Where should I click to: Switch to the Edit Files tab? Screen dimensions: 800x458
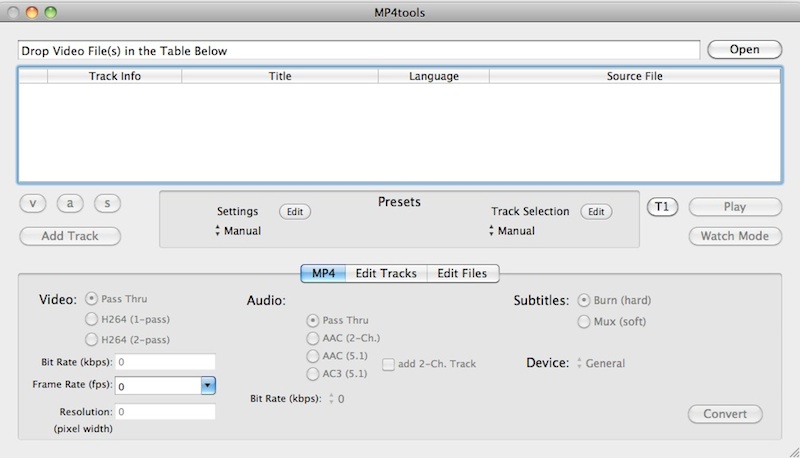463,273
